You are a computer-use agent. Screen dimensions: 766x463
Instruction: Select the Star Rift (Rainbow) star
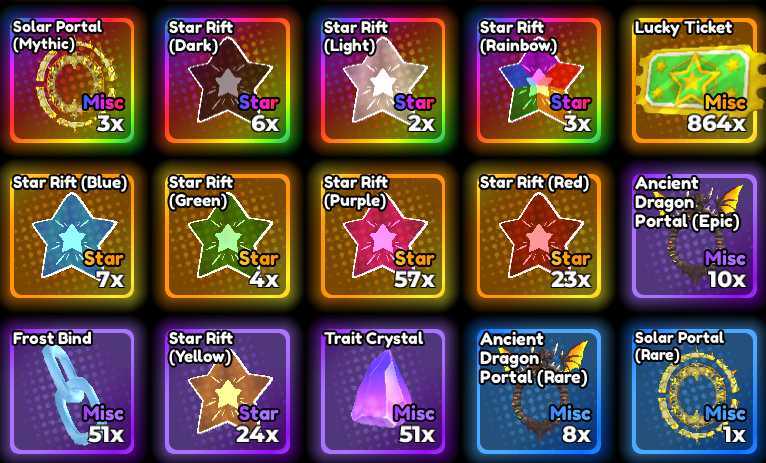click(539, 82)
